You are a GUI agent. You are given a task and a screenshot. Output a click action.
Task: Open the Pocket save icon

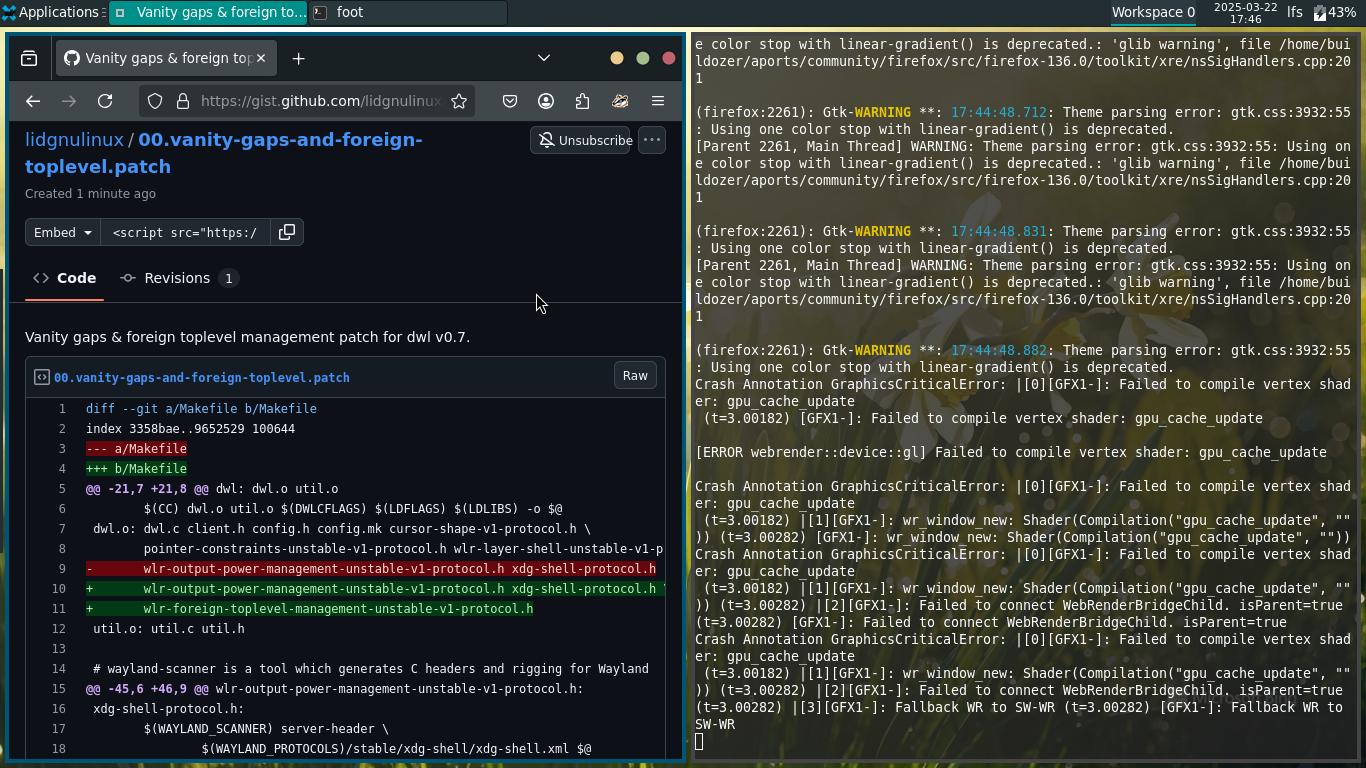pos(510,101)
